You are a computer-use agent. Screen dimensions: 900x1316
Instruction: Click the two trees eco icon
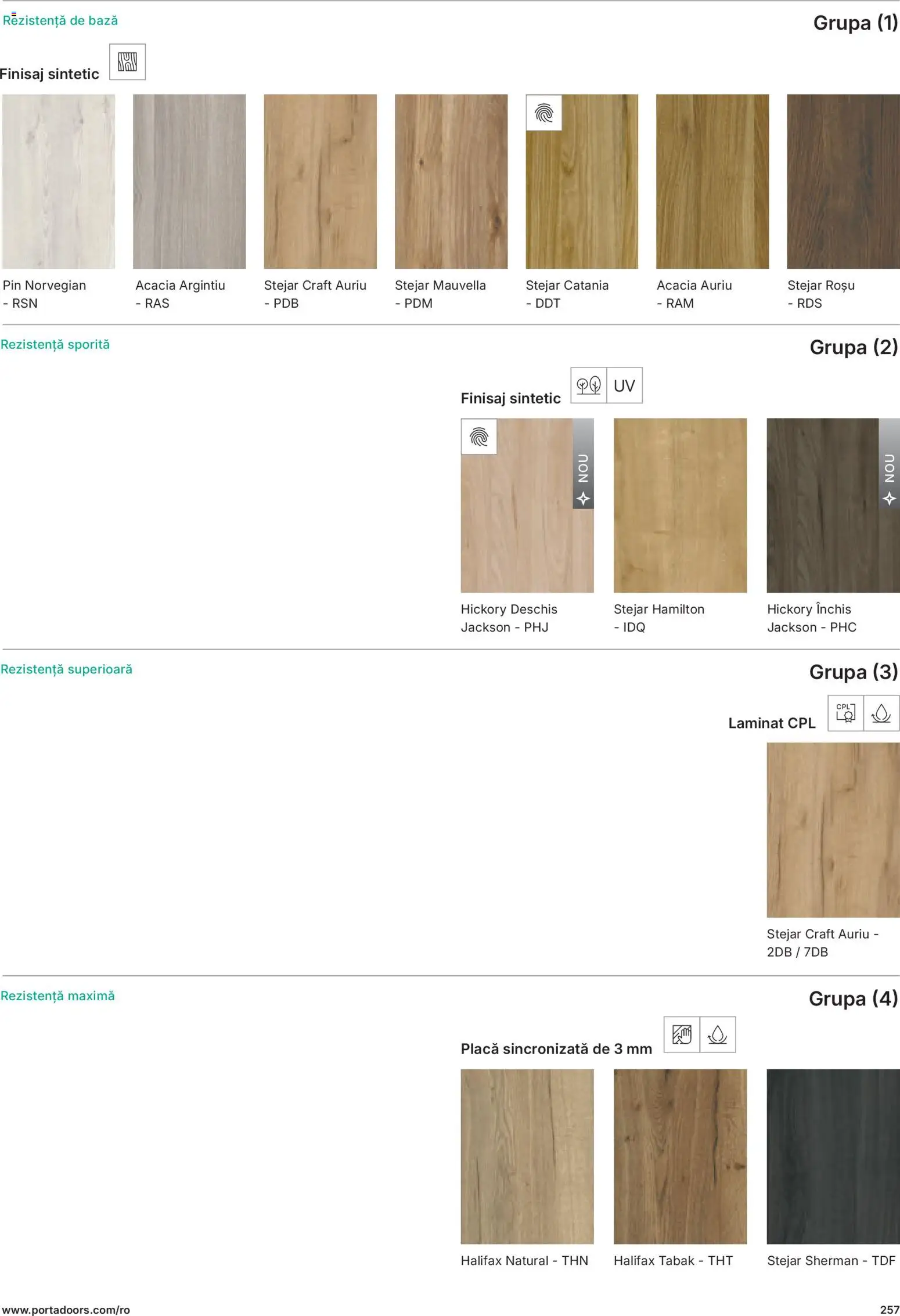(588, 385)
